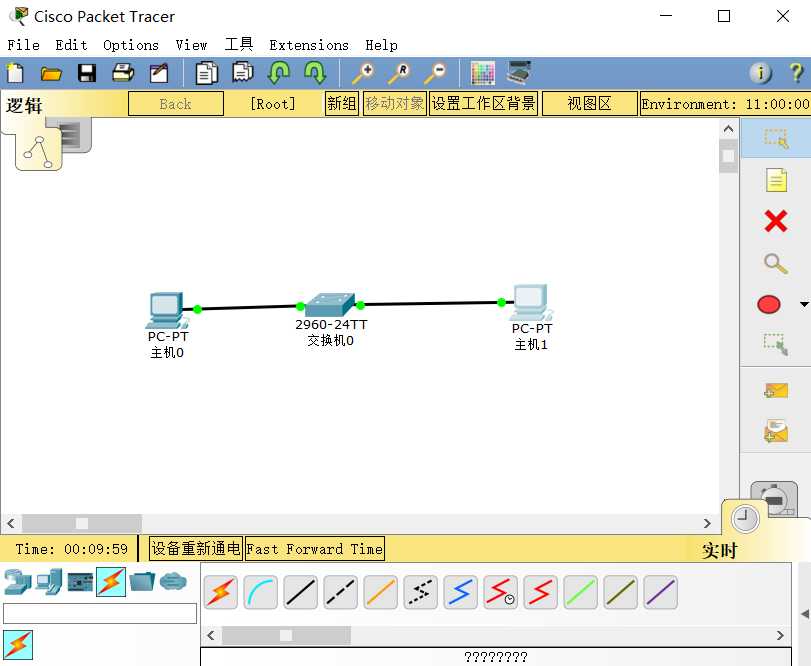
Task: Click Fast Forward Time button
Action: [314, 549]
